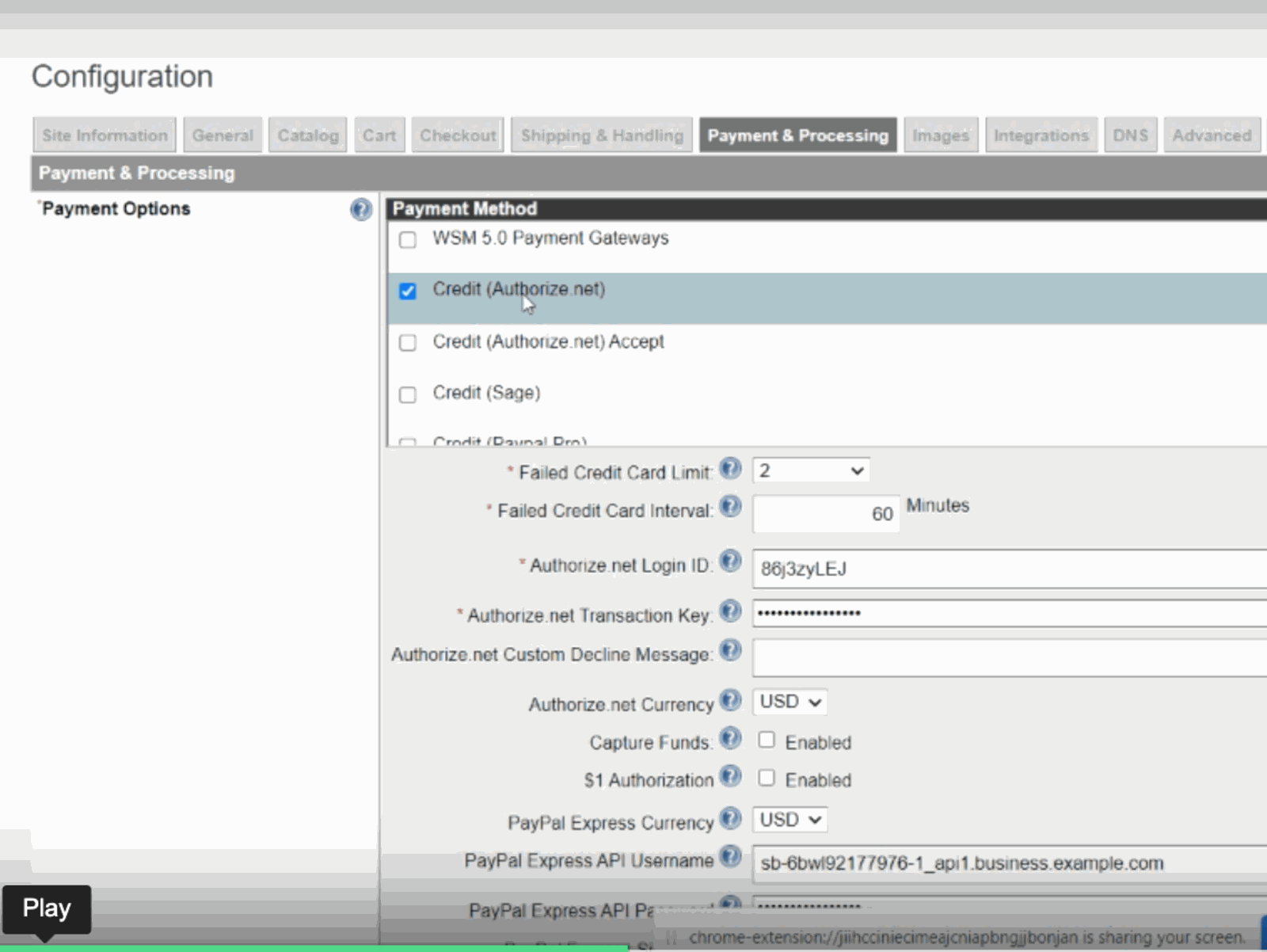Click PayPal Express API Username field

pyautogui.click(x=1010, y=863)
